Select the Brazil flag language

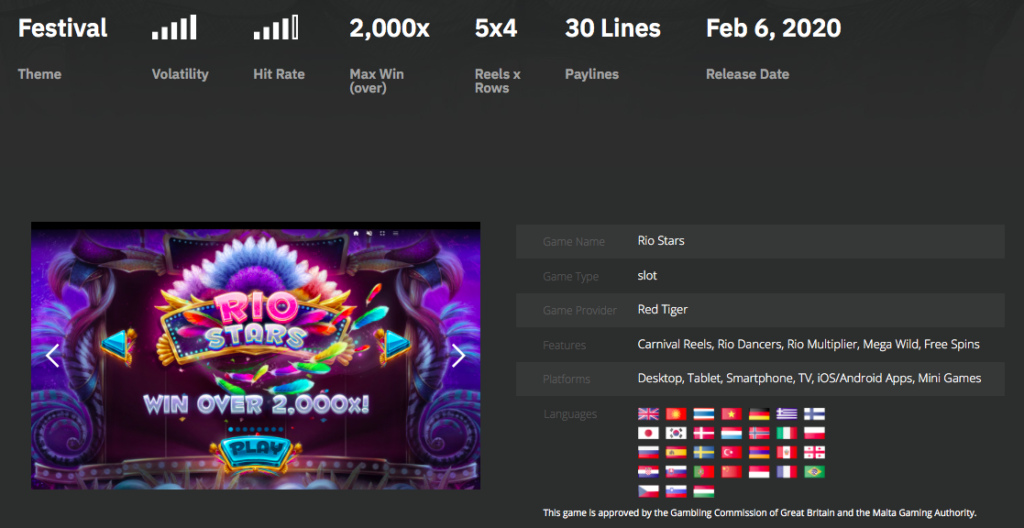814,472
